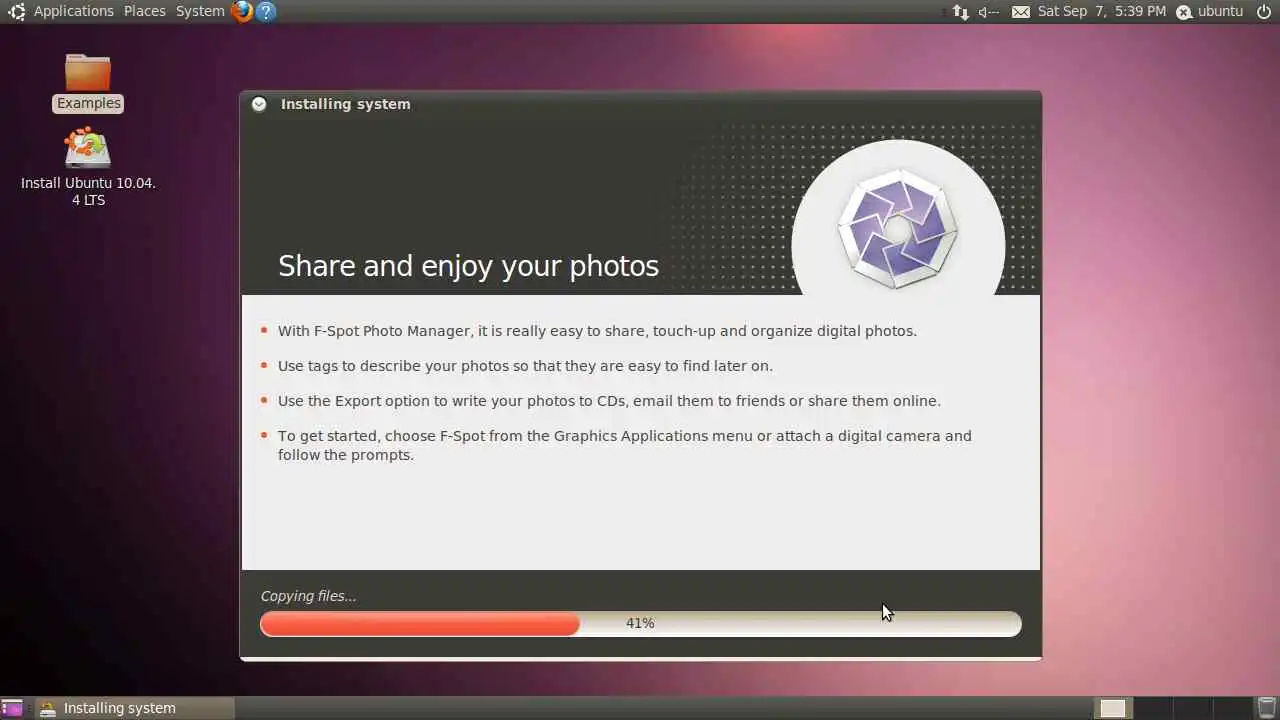Click the F-Spot shutter logo in the slide
The width and height of the screenshot is (1280, 720).
pos(897,229)
